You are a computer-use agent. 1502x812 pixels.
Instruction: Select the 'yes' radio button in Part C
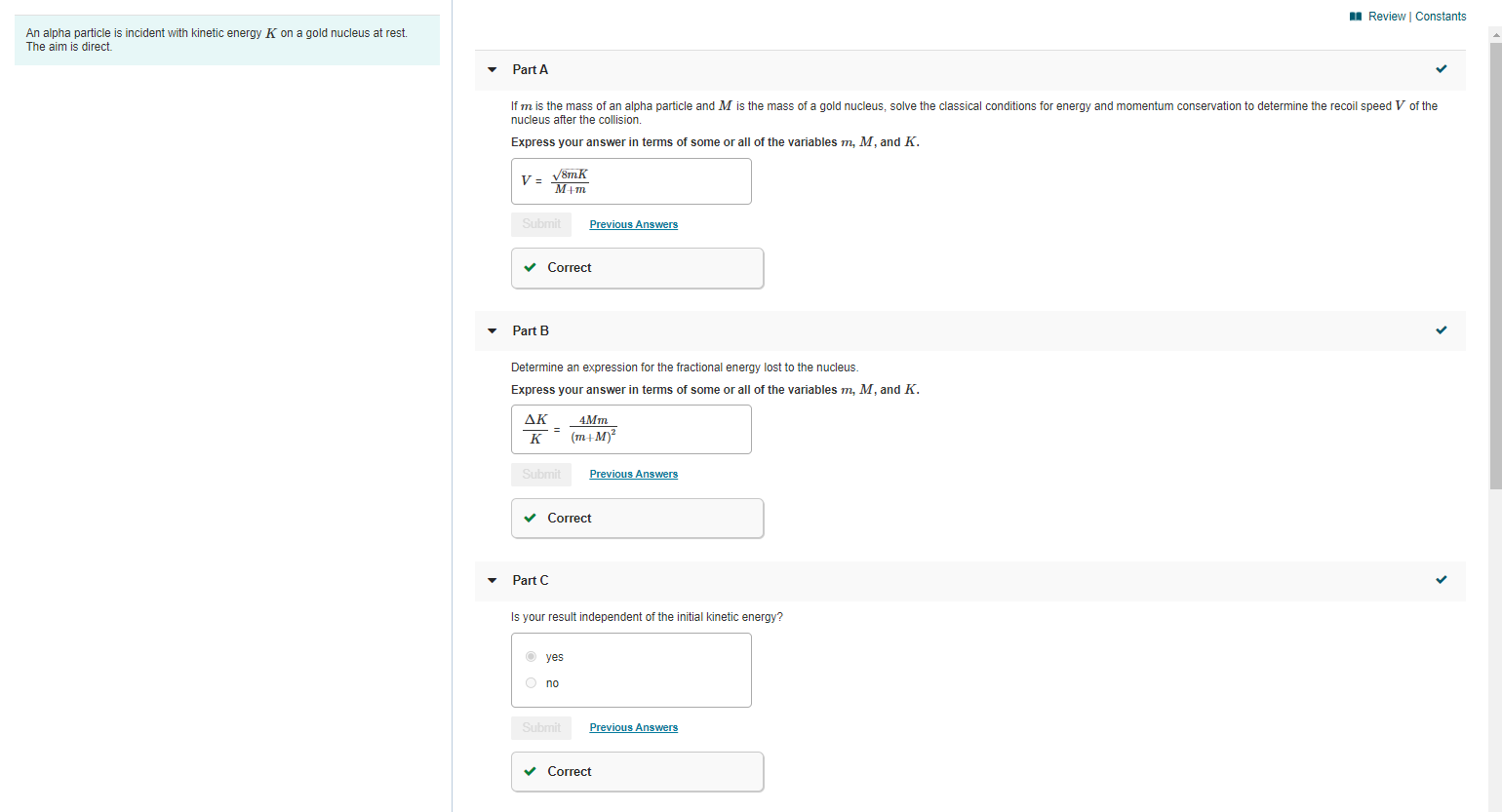531,656
